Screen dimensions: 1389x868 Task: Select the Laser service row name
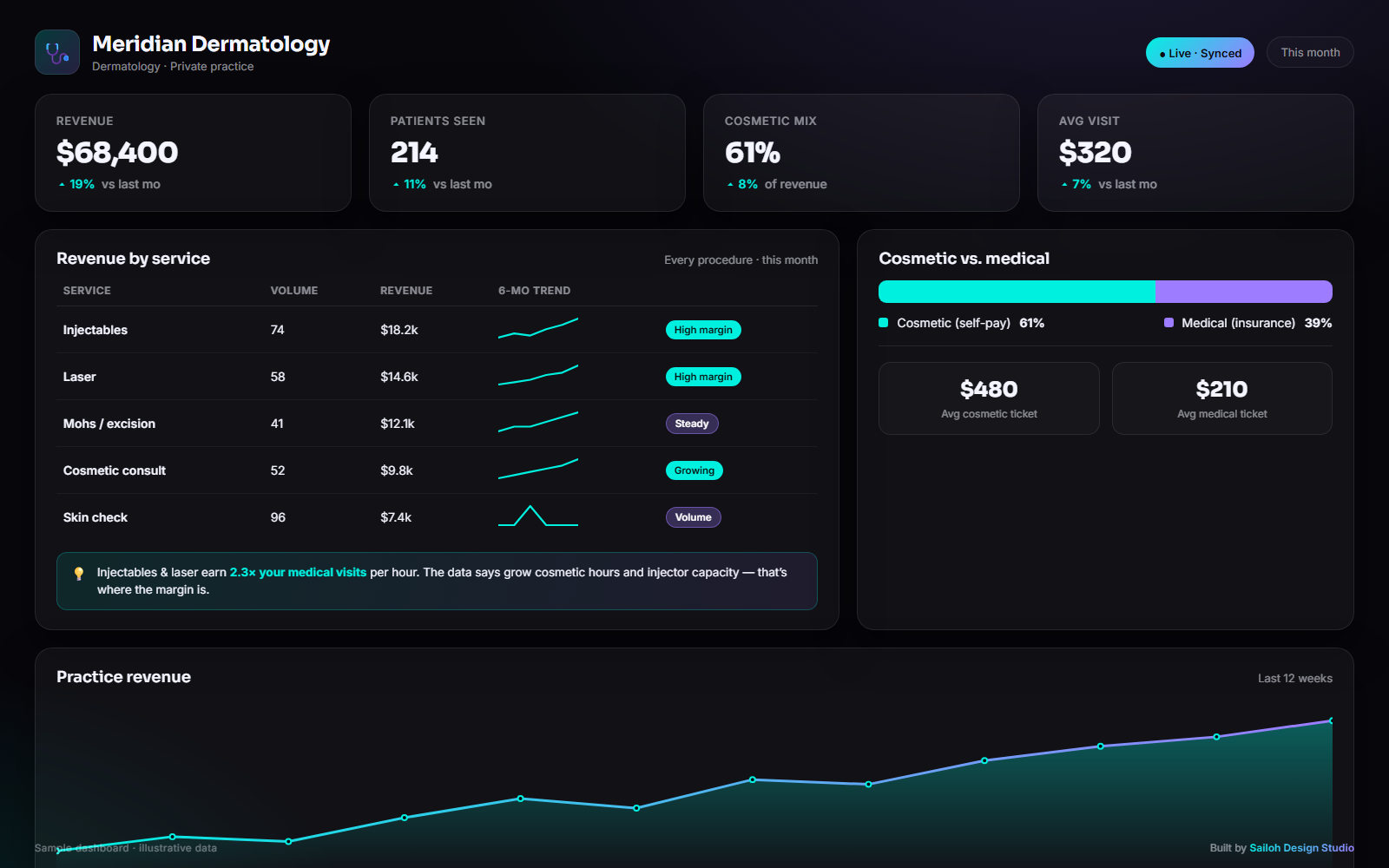click(x=80, y=377)
